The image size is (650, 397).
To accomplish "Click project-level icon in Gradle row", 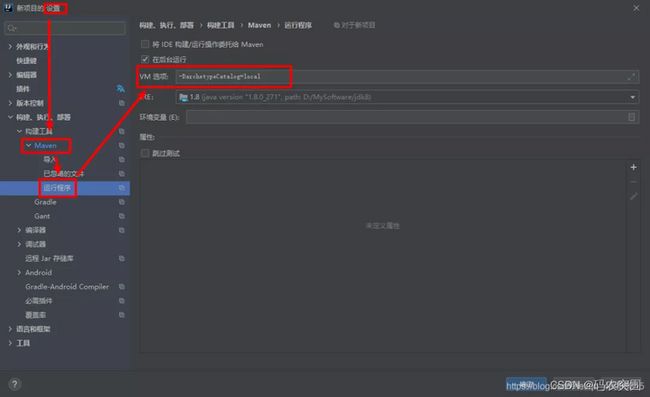I will coord(121,202).
